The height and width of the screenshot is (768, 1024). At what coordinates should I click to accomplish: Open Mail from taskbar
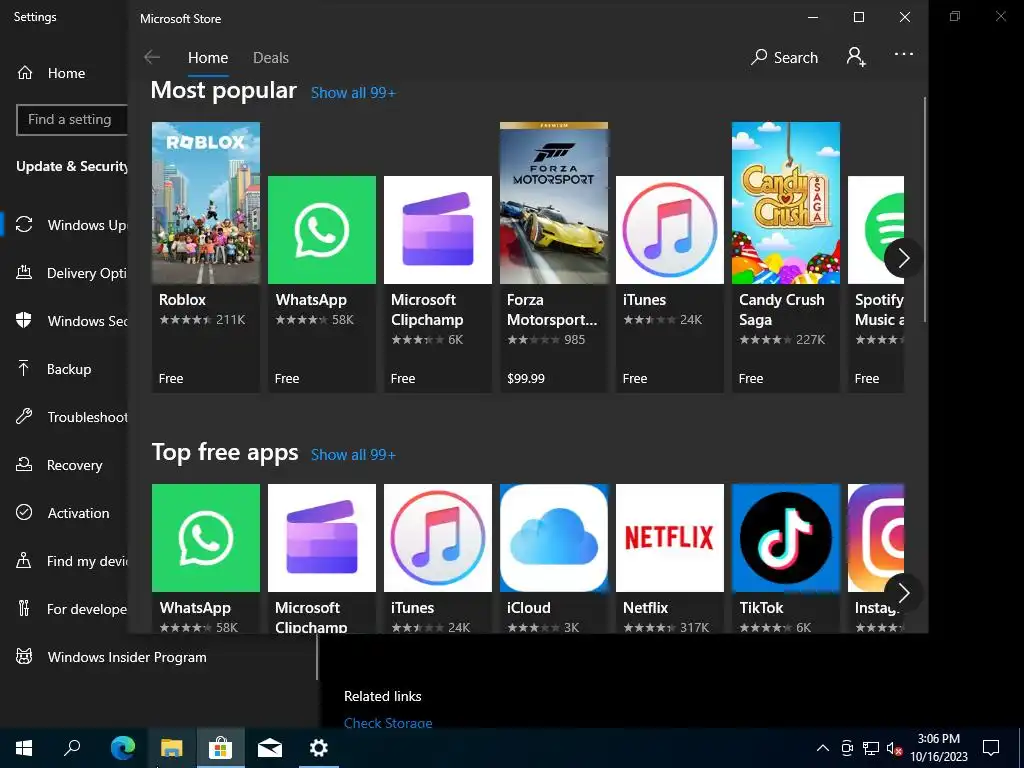tap(270, 748)
